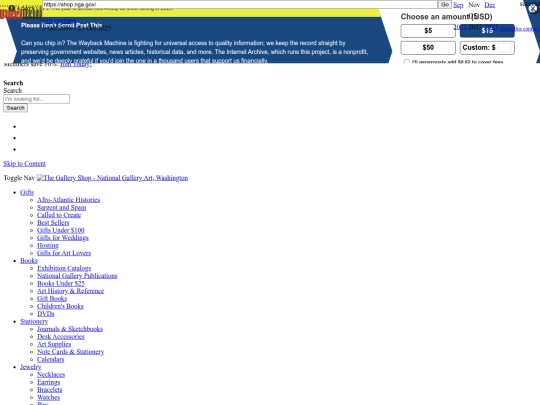The height and width of the screenshot is (405, 540).
Task: Browse Necklaces
Action: 51,374
